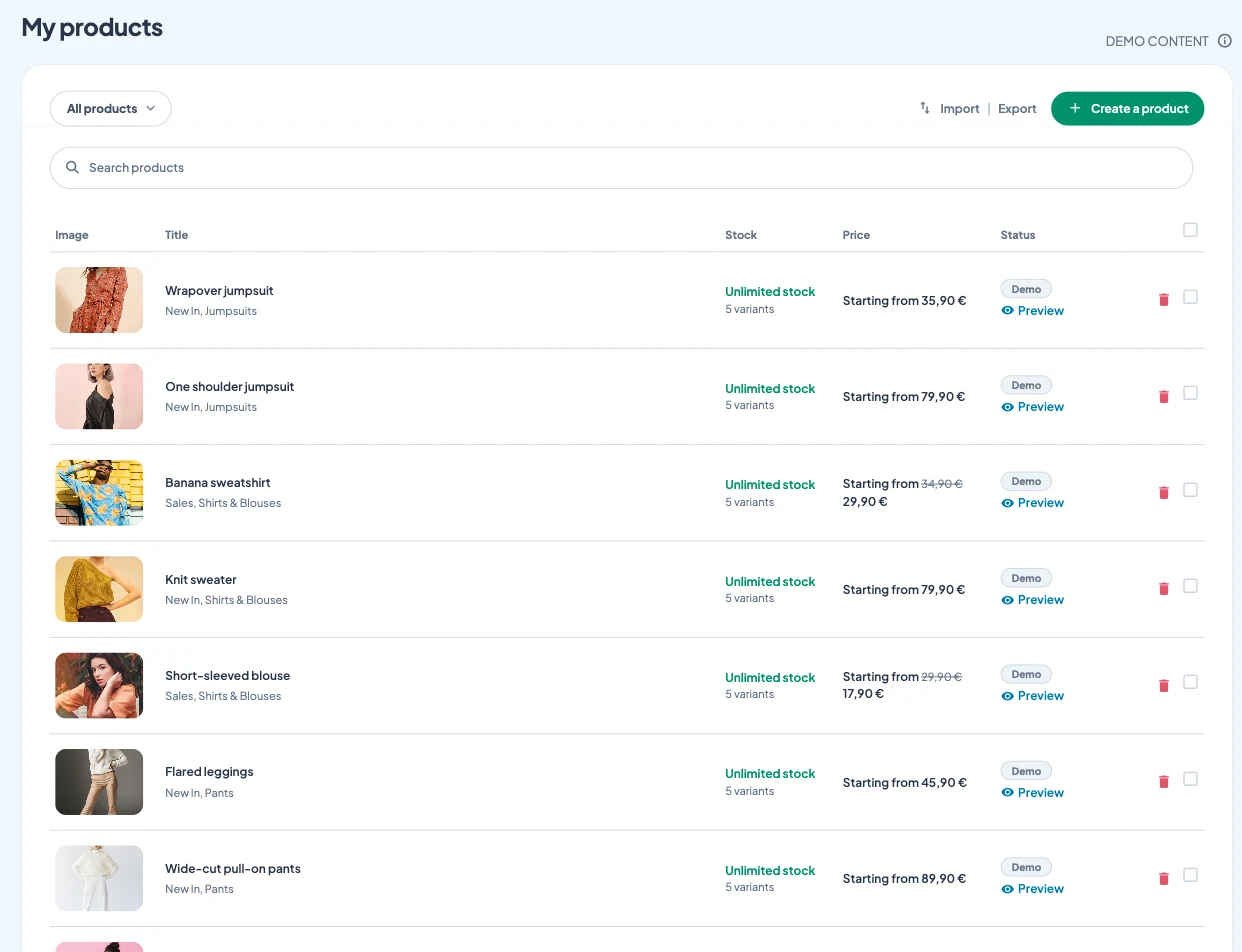Trash the Short-sleeved blouse product

[1163, 686]
